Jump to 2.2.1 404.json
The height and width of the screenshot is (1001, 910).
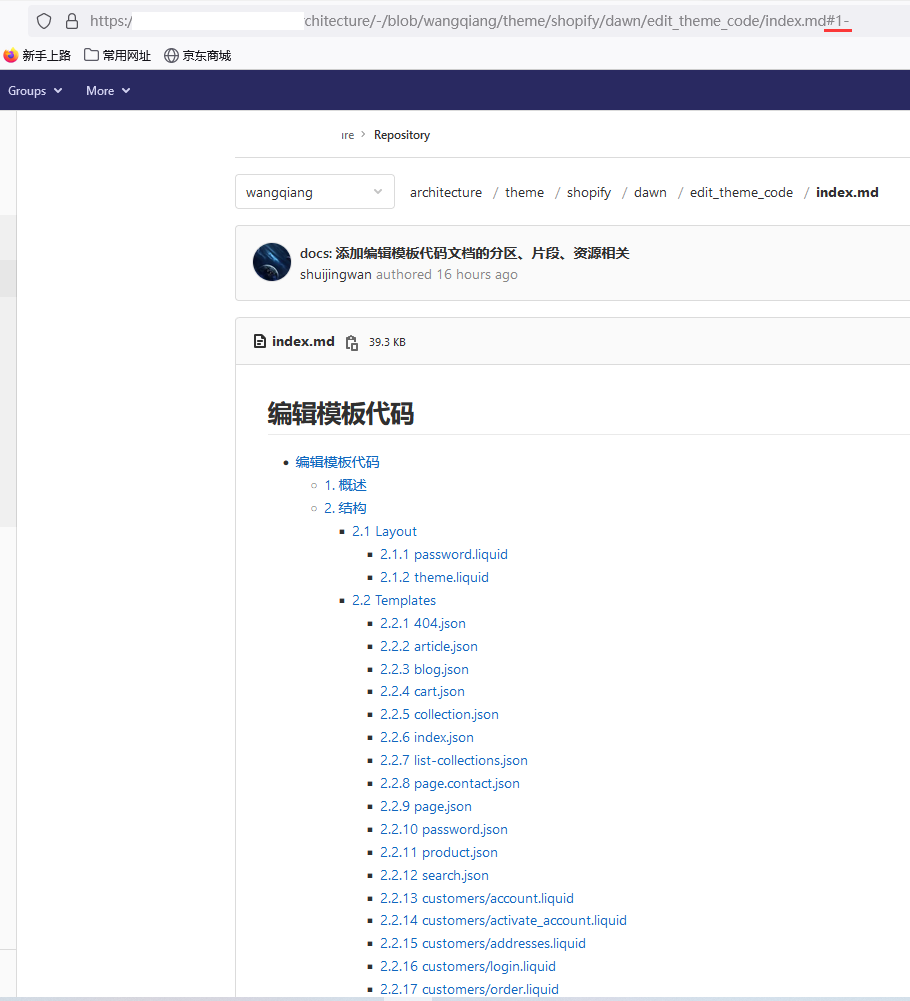(x=423, y=623)
